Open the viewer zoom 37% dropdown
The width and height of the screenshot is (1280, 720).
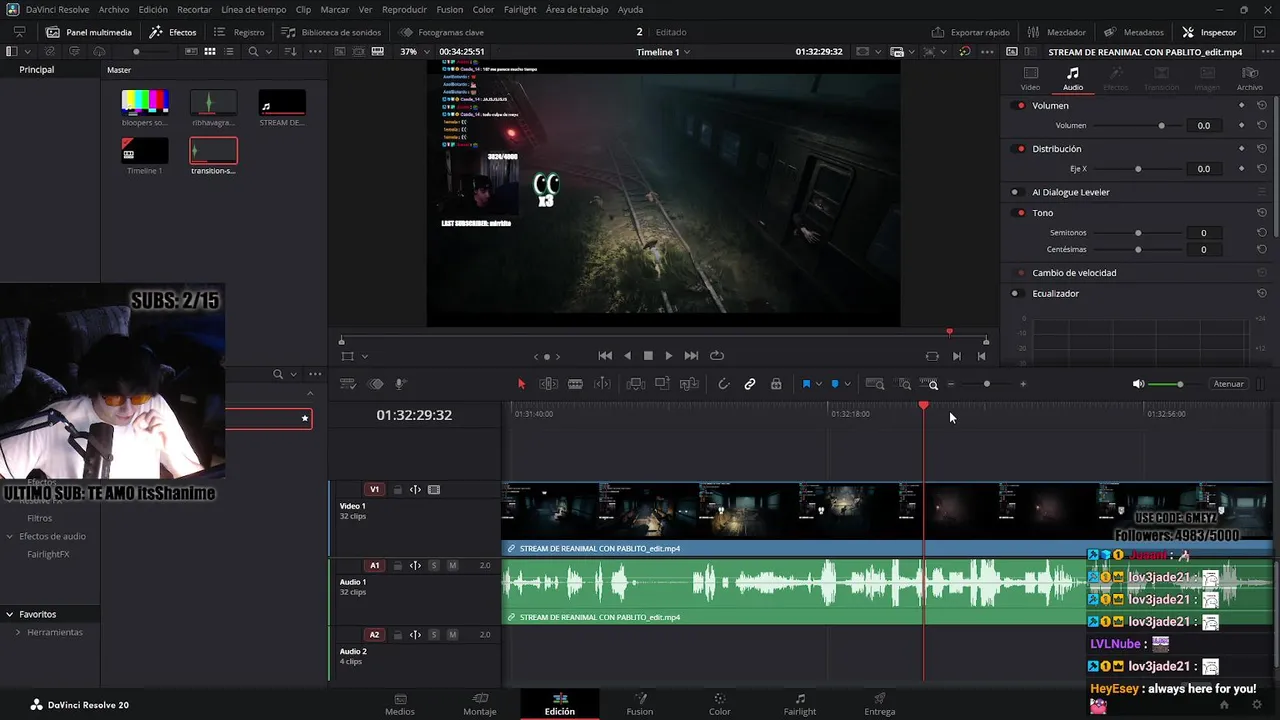pyautogui.click(x=415, y=52)
